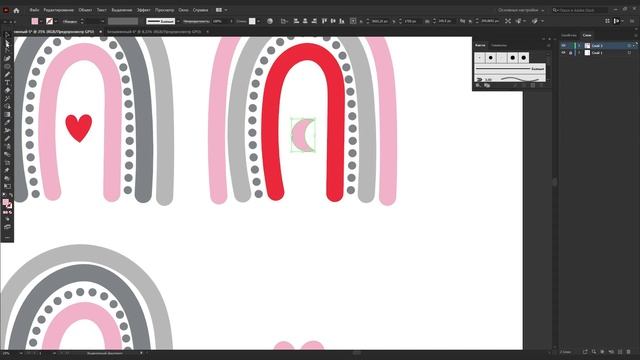The height and width of the screenshot is (360, 640).
Task: Open the Объект menu
Action: tap(85, 10)
